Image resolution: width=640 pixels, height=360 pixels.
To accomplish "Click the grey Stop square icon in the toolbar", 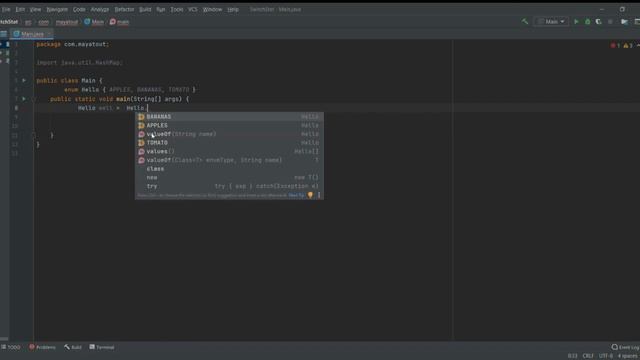I will click(x=610, y=22).
